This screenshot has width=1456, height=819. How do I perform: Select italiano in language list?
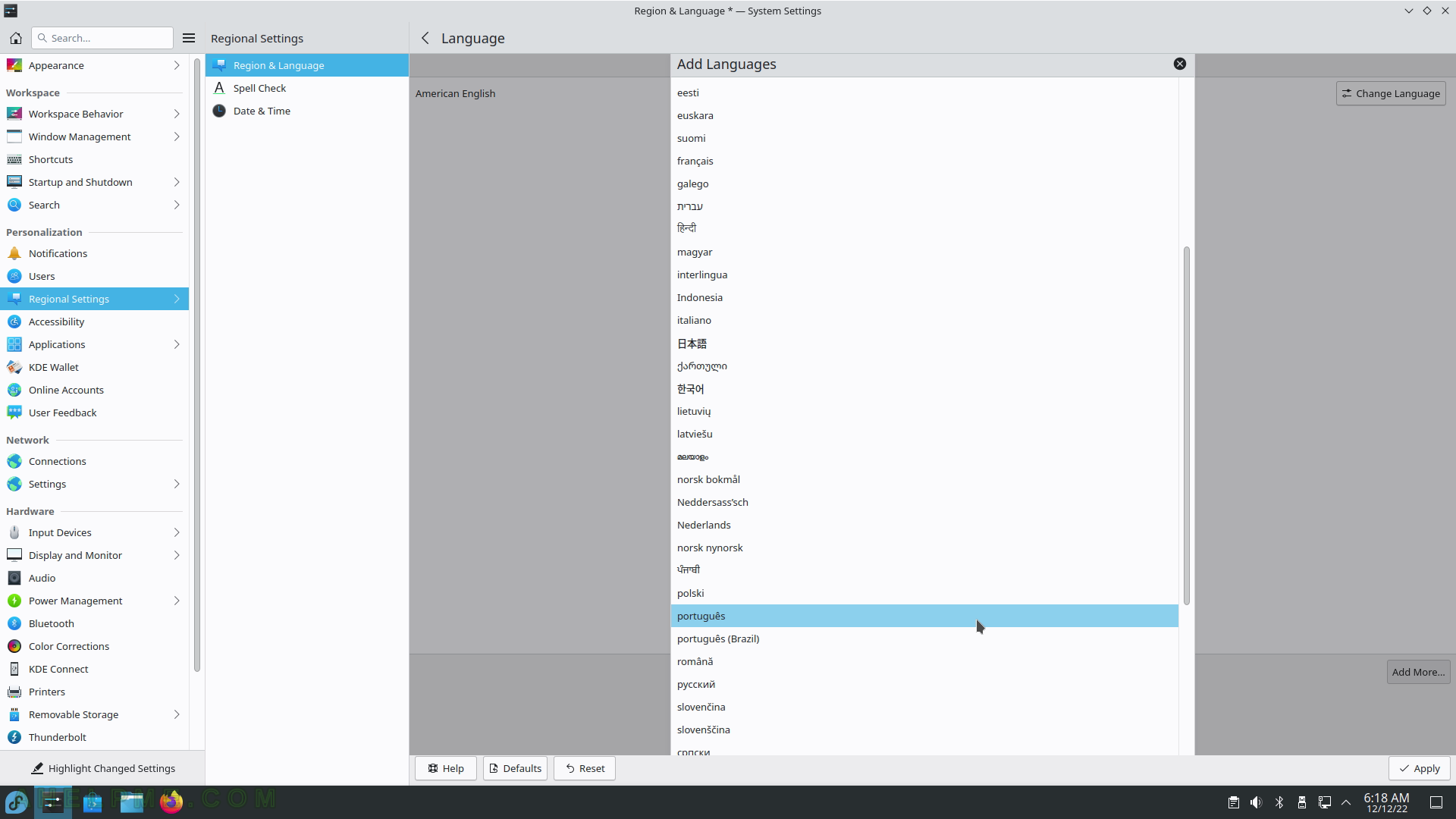[924, 320]
